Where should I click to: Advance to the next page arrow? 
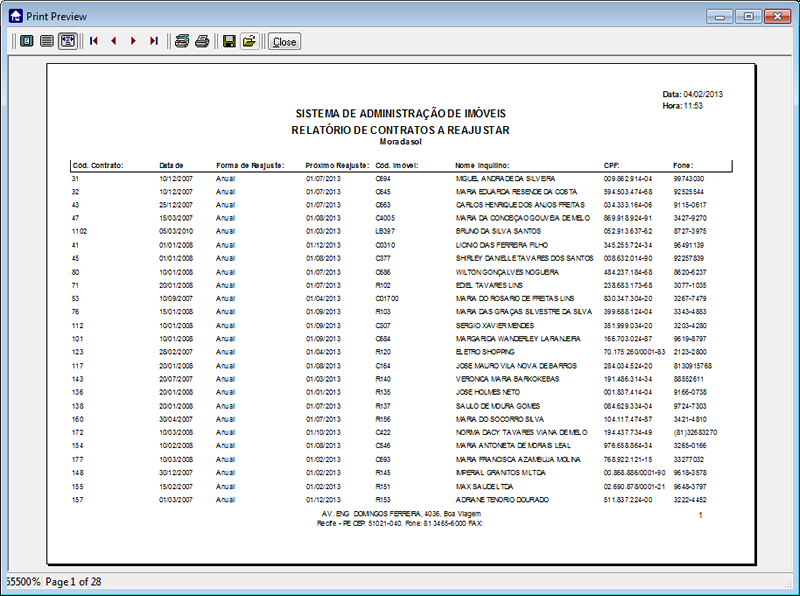point(133,41)
